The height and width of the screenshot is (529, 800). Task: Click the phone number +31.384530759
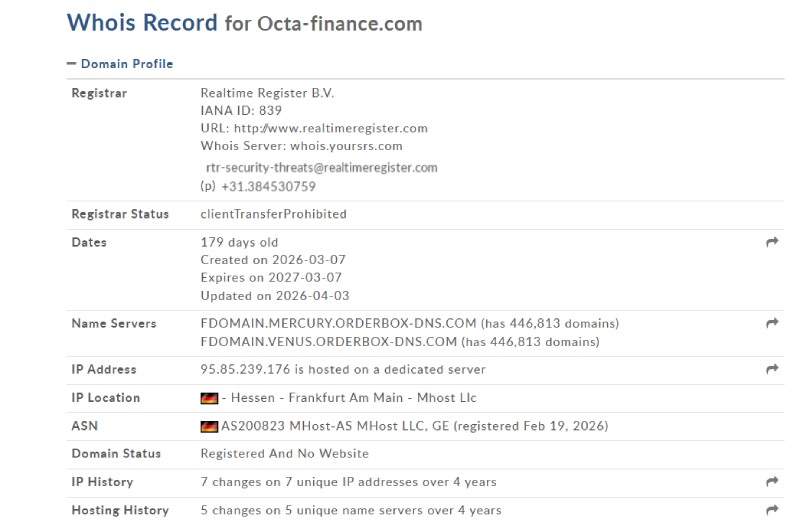268,186
